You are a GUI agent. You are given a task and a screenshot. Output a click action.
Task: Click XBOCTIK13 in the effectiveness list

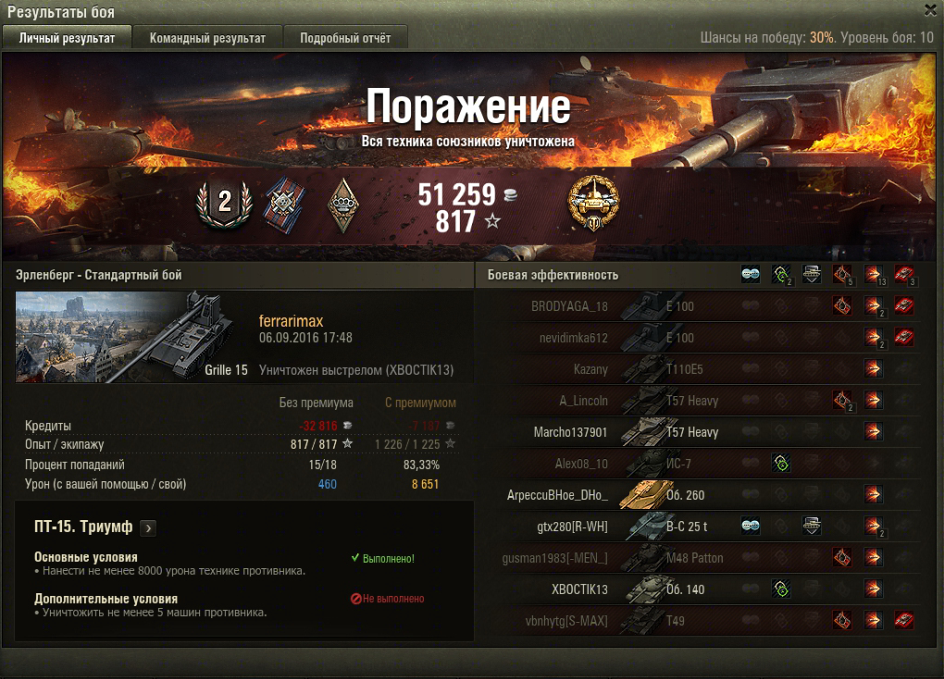pos(579,589)
